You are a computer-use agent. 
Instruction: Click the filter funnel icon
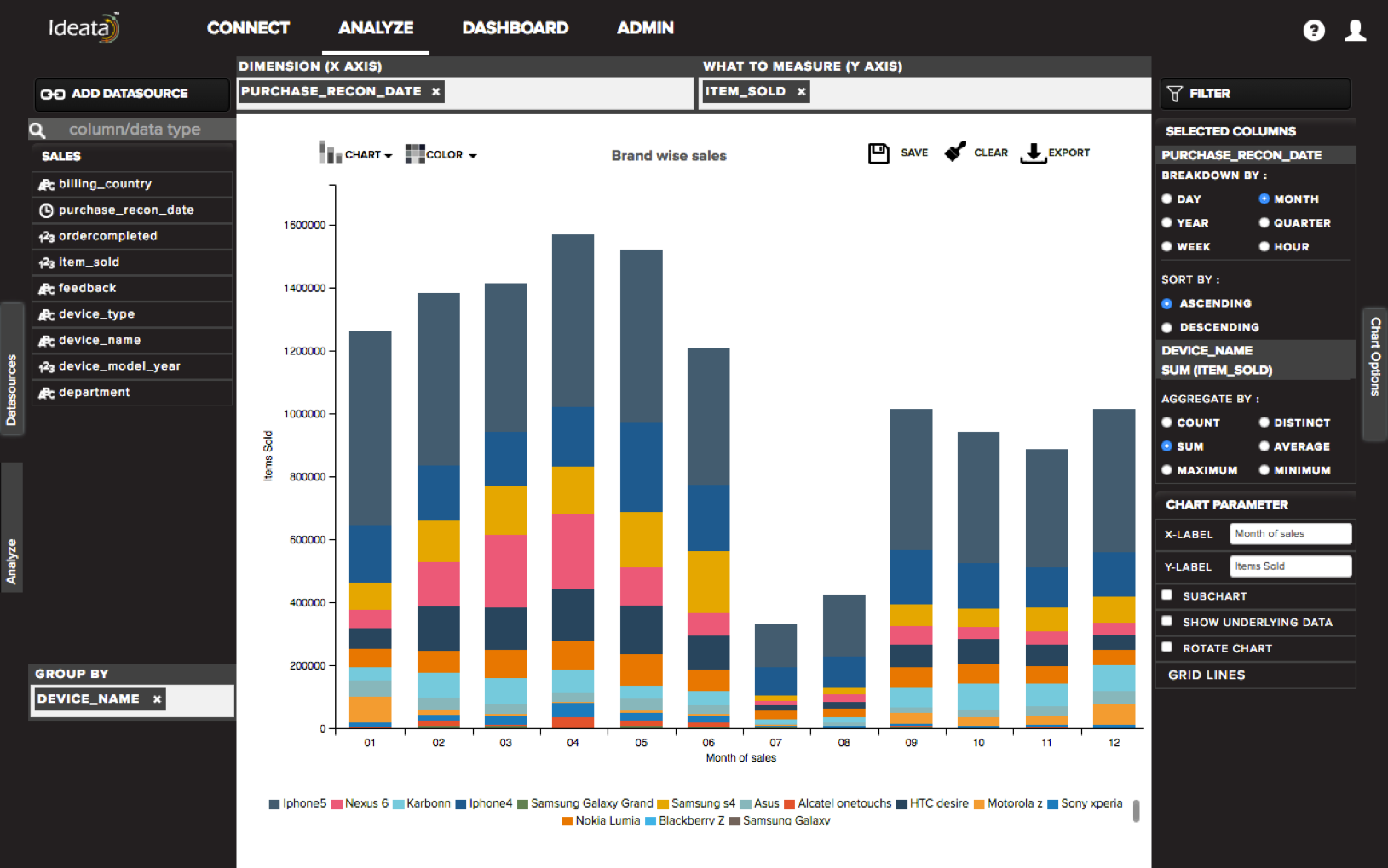pyautogui.click(x=1174, y=94)
